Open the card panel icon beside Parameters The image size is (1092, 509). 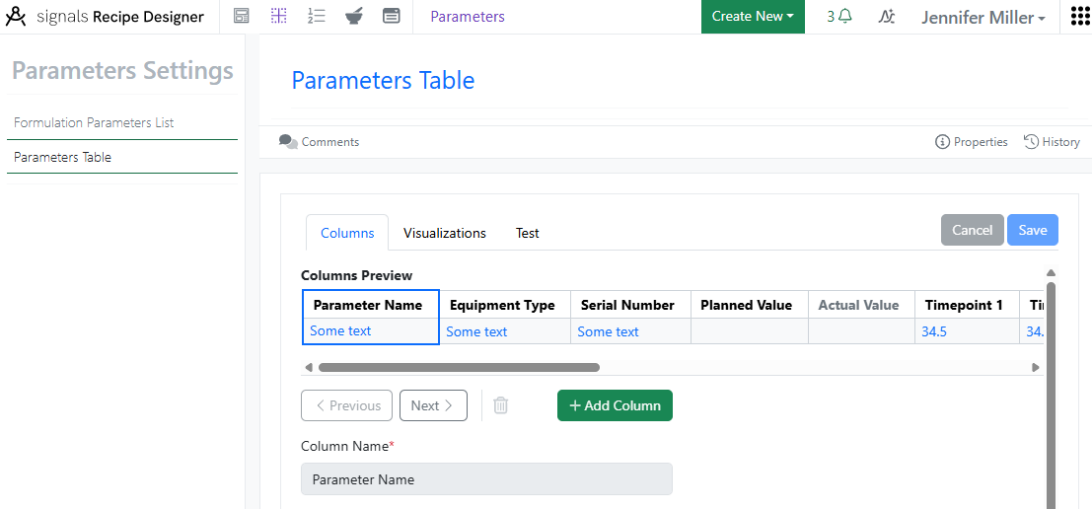[x=391, y=16]
